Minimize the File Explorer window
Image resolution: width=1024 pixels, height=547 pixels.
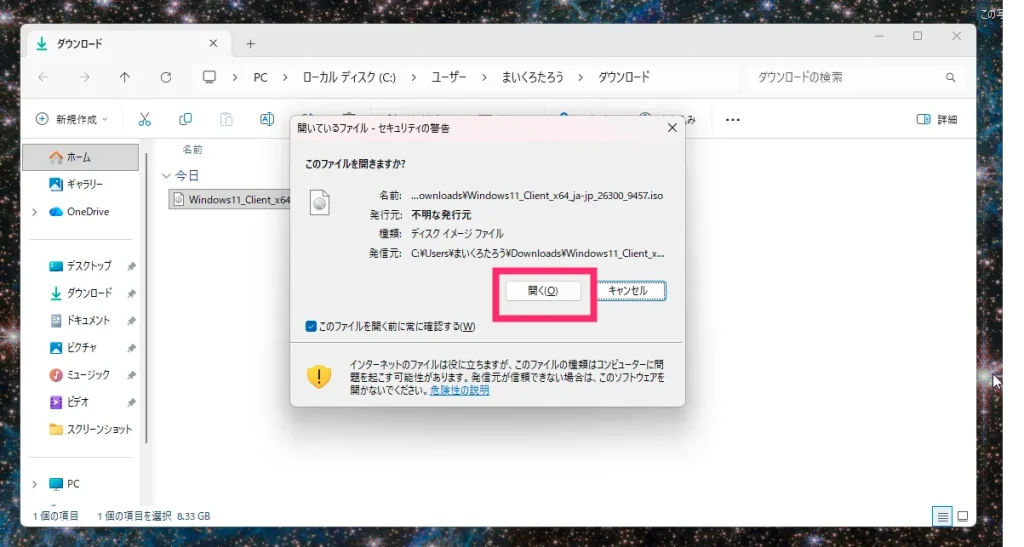pos(879,36)
